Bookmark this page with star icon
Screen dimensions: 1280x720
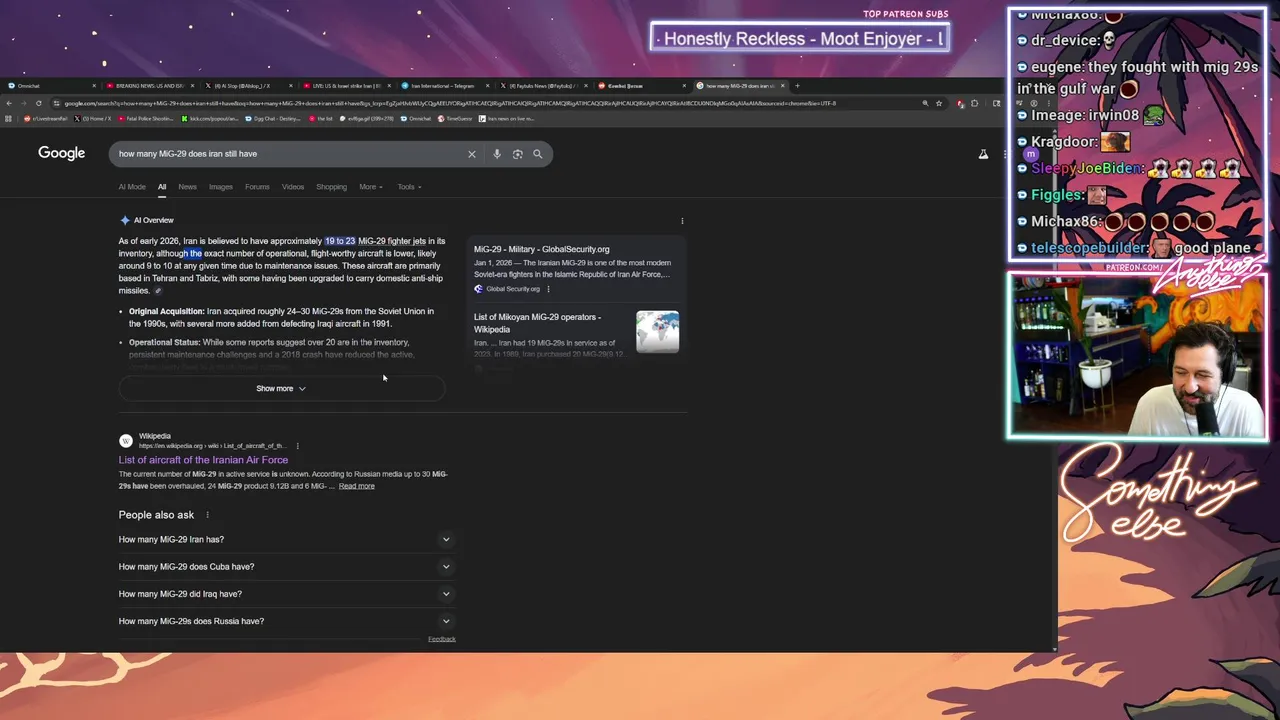click(x=939, y=103)
